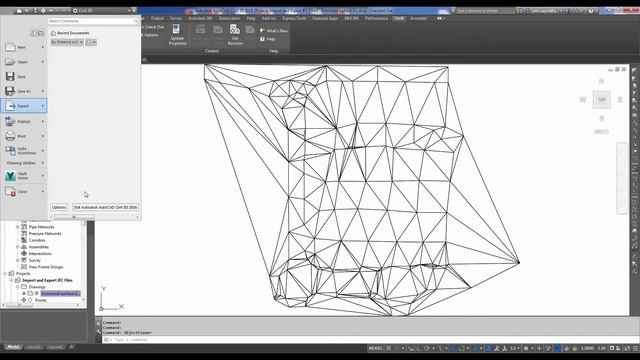
Task: Open the By Ordered List dropdown
Action: 67,42
